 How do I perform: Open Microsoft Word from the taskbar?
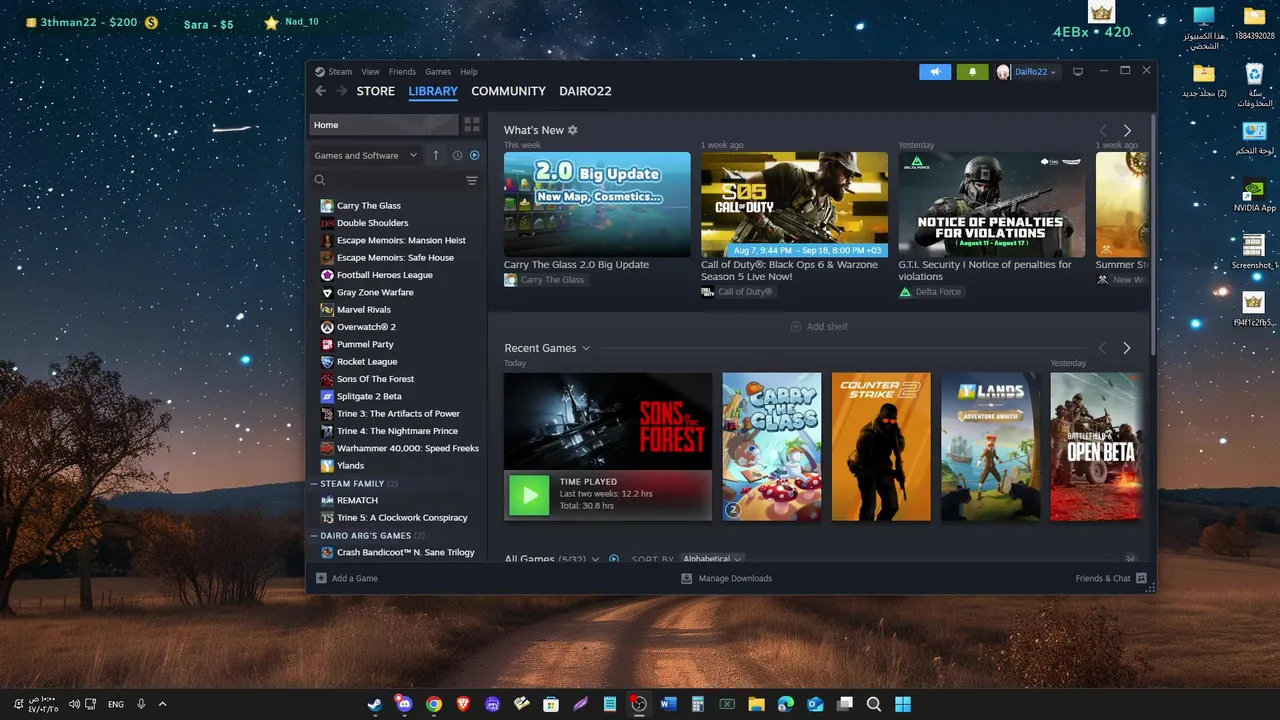click(668, 704)
